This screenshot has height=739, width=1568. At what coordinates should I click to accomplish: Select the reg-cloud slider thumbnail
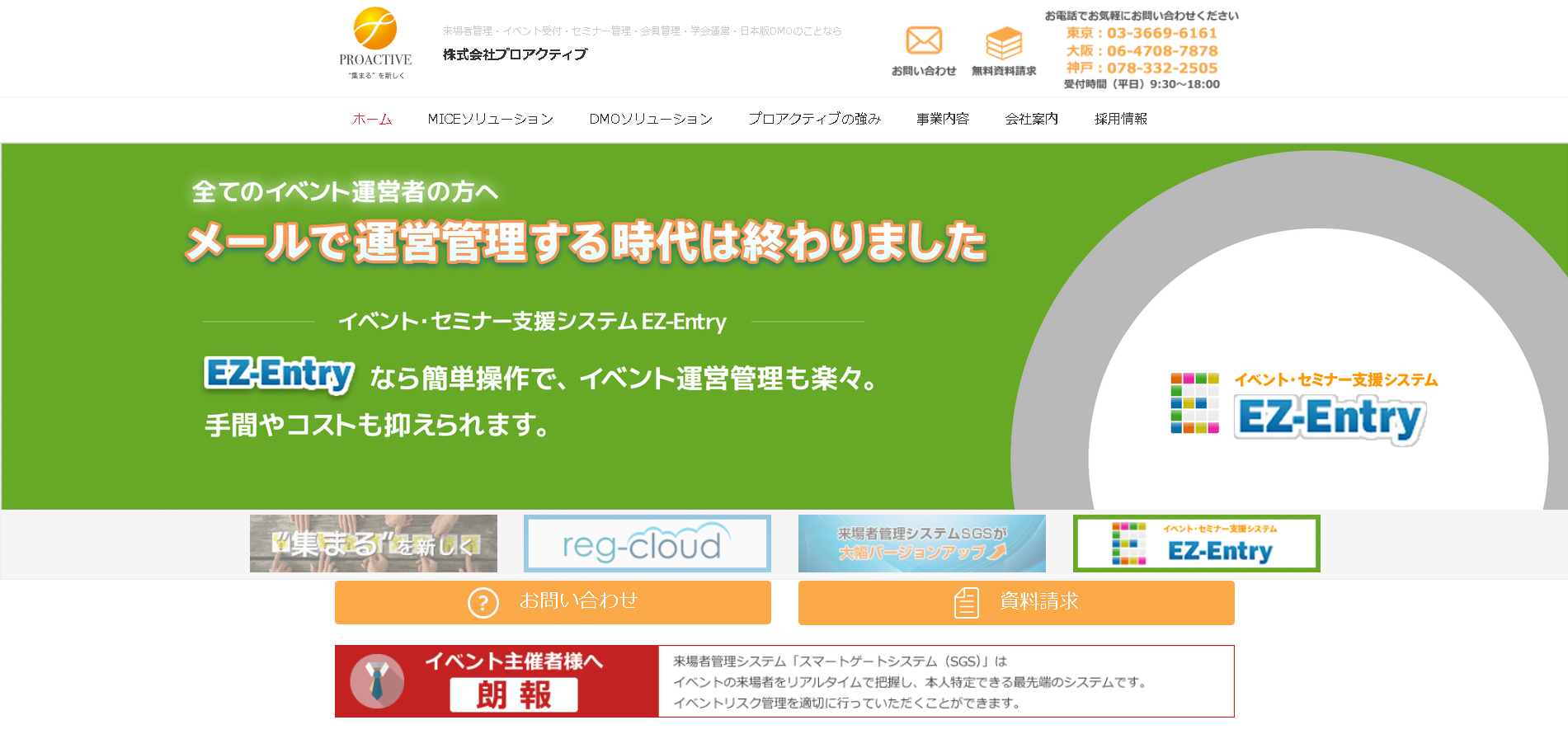pos(647,544)
